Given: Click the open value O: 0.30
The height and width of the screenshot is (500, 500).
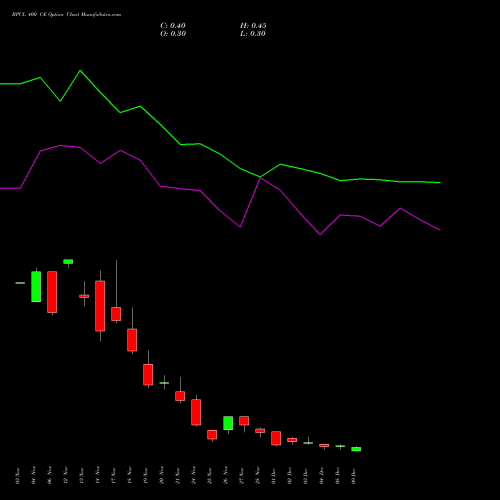Looking at the screenshot, I should pos(173,34).
